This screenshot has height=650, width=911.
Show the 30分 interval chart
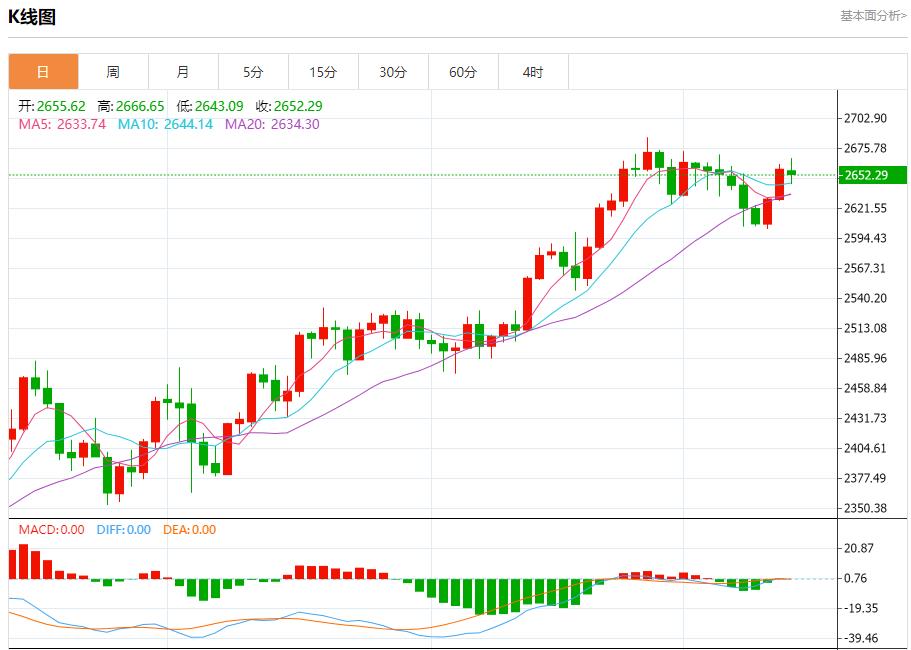click(x=393, y=72)
